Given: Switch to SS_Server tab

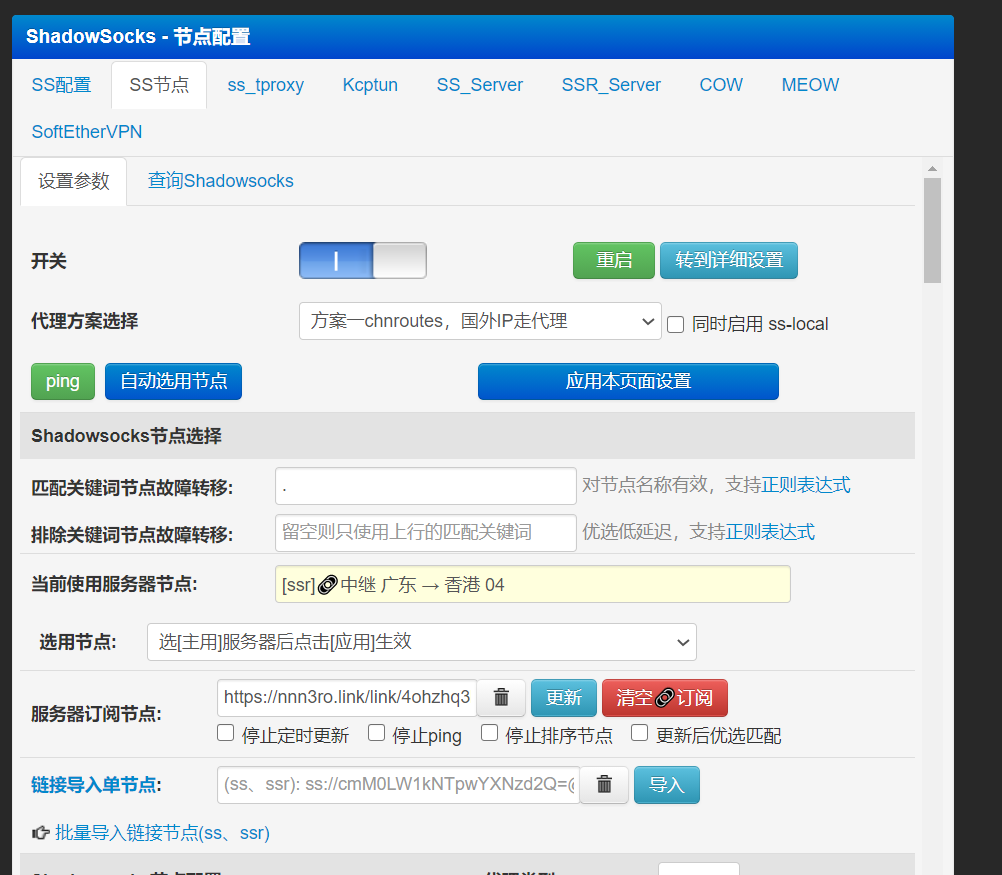Looking at the screenshot, I should [x=480, y=85].
